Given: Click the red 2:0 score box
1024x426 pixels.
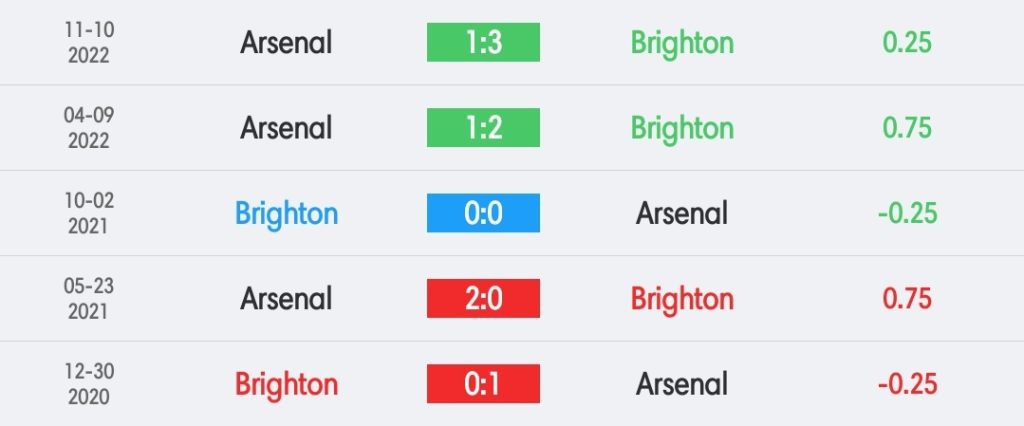Looking at the screenshot, I should point(483,299).
